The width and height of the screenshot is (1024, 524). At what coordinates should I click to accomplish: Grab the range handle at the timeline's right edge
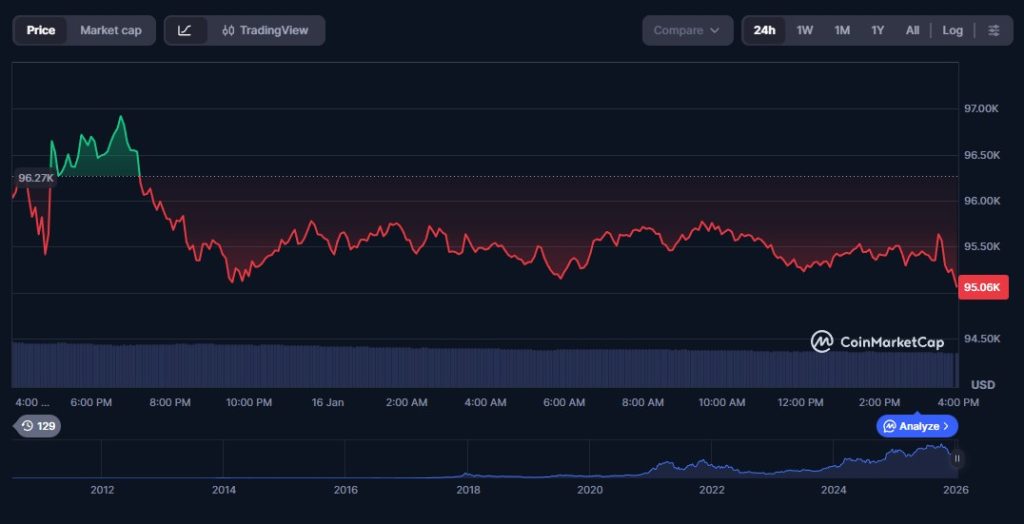957,459
